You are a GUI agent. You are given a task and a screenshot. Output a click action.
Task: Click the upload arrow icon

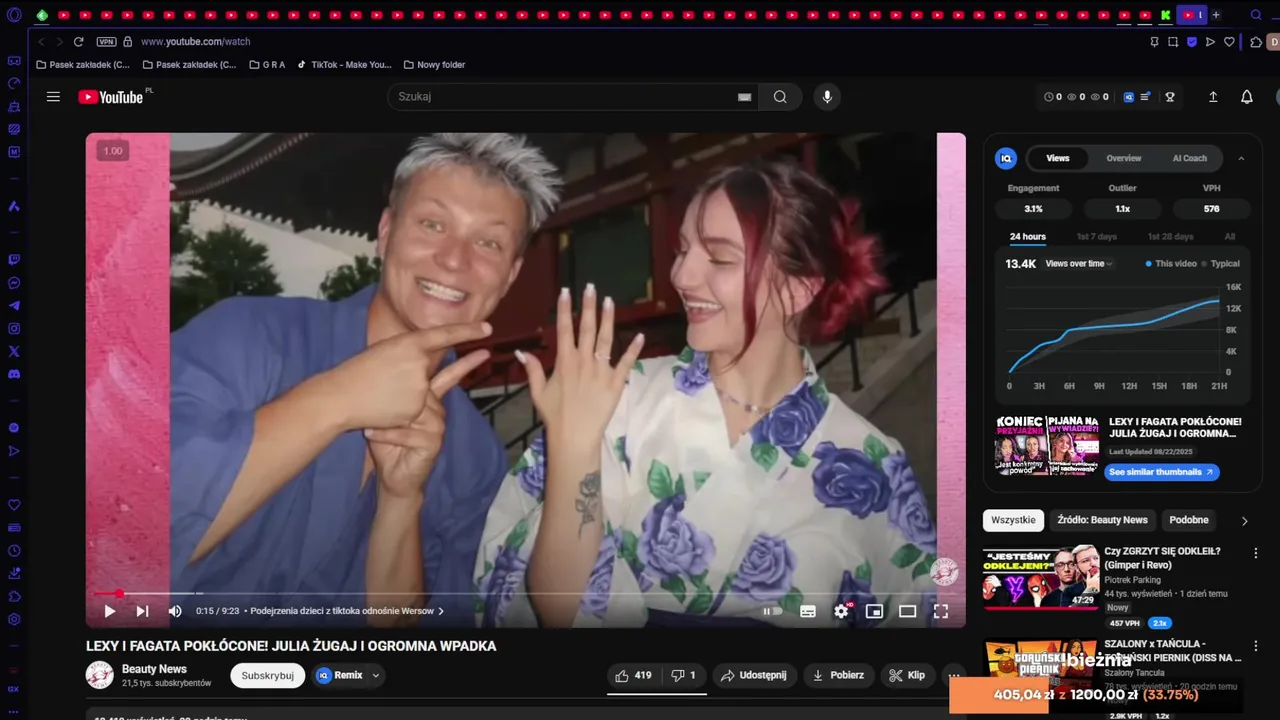(x=1213, y=97)
